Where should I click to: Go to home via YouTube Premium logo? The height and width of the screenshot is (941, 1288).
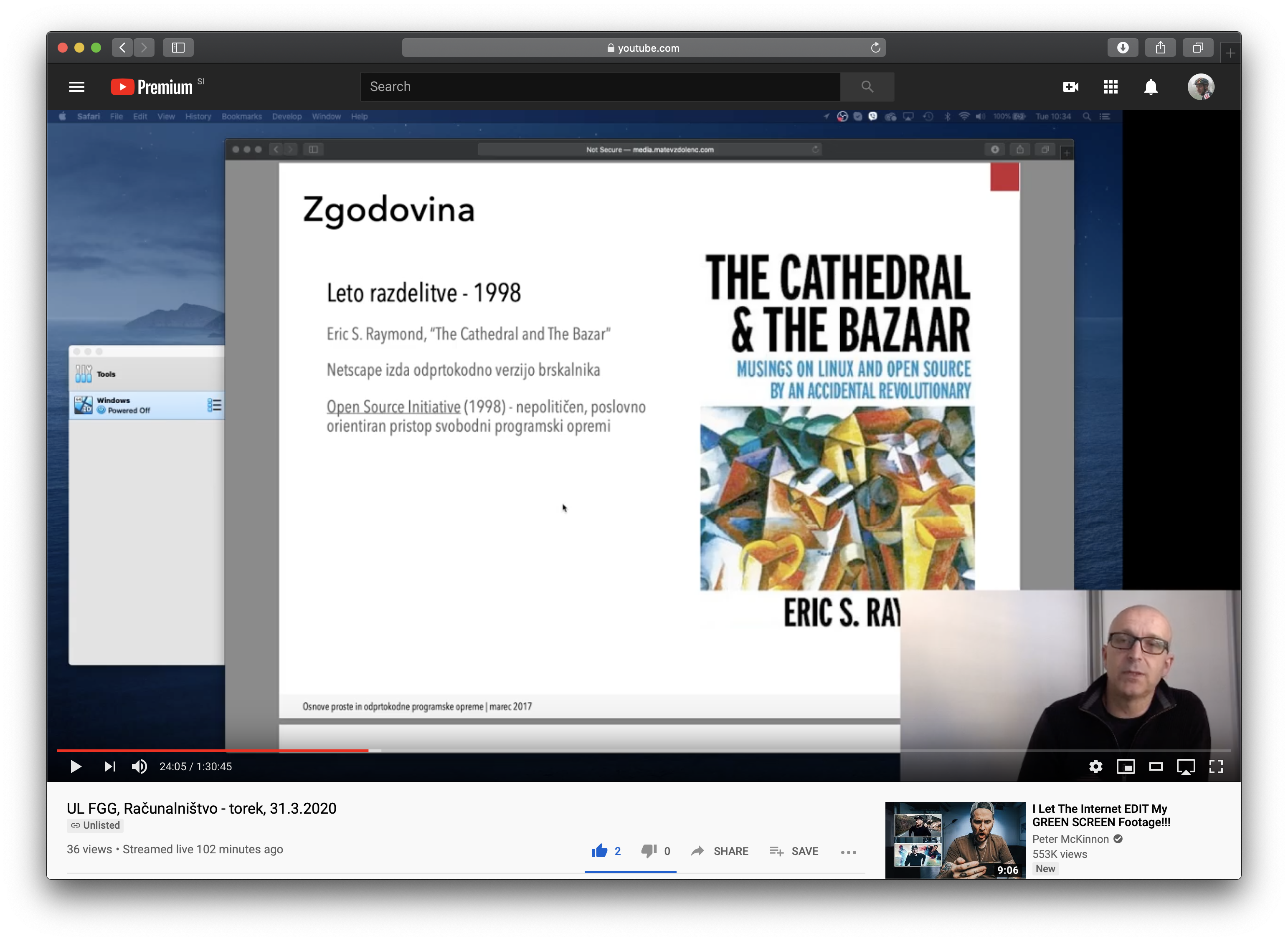click(152, 86)
